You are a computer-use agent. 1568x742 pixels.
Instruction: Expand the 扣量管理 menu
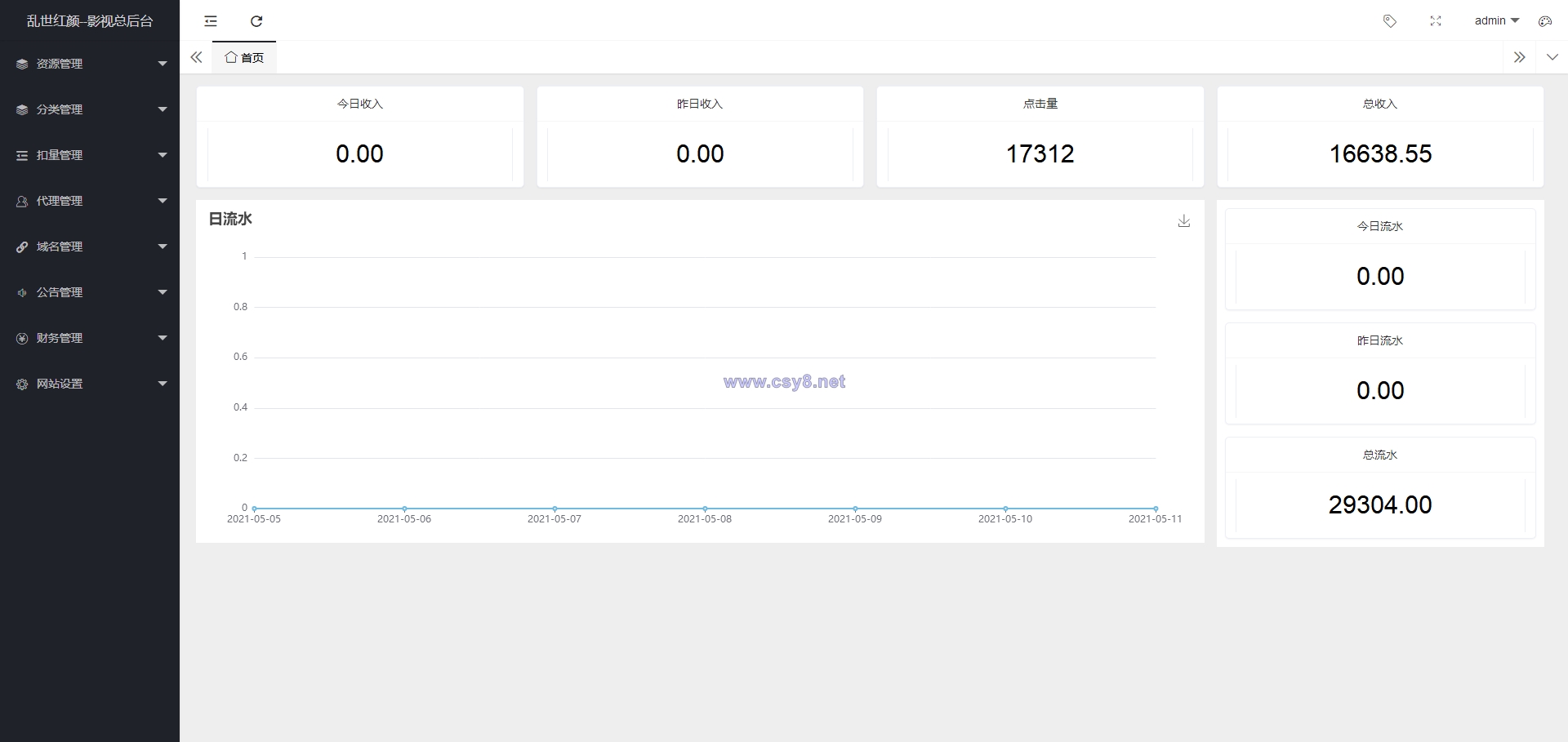coord(90,155)
